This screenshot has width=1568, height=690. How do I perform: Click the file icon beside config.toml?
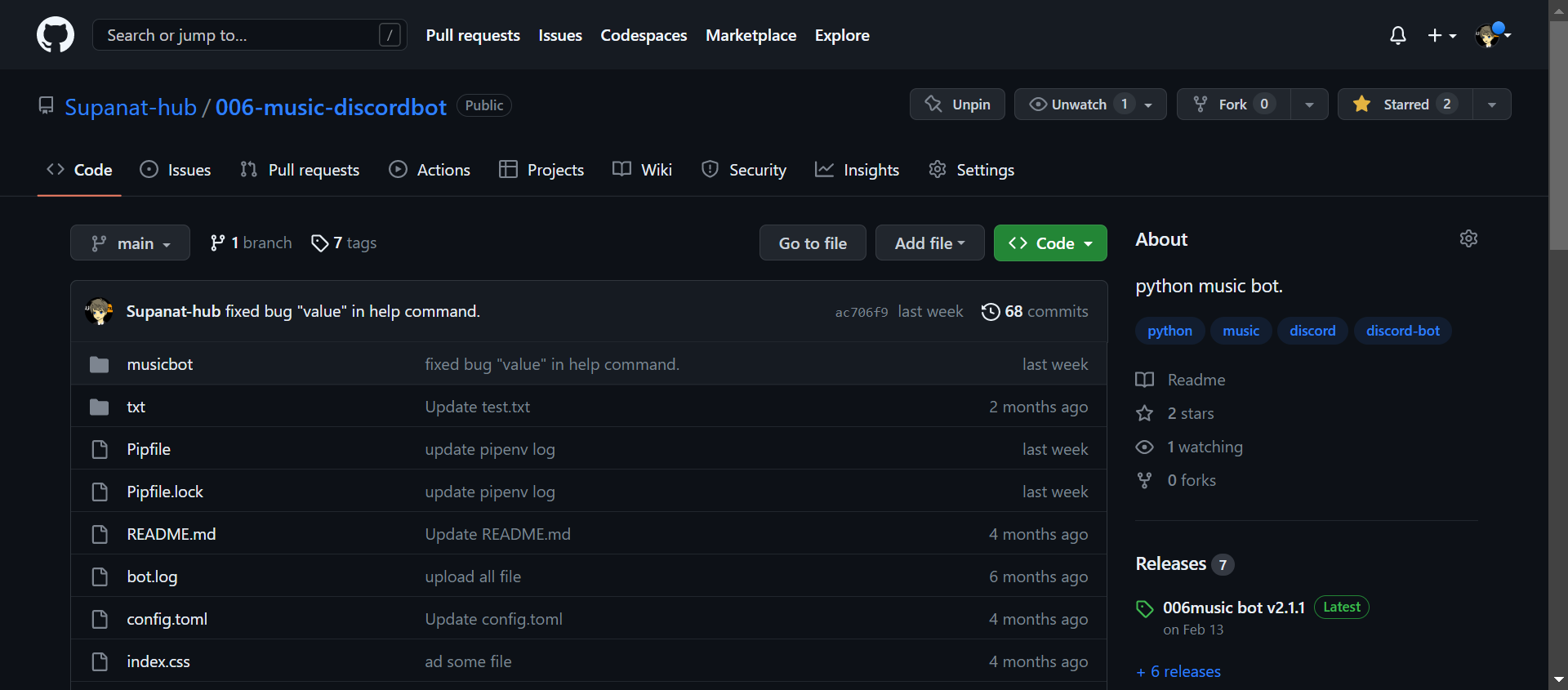pyautogui.click(x=100, y=619)
